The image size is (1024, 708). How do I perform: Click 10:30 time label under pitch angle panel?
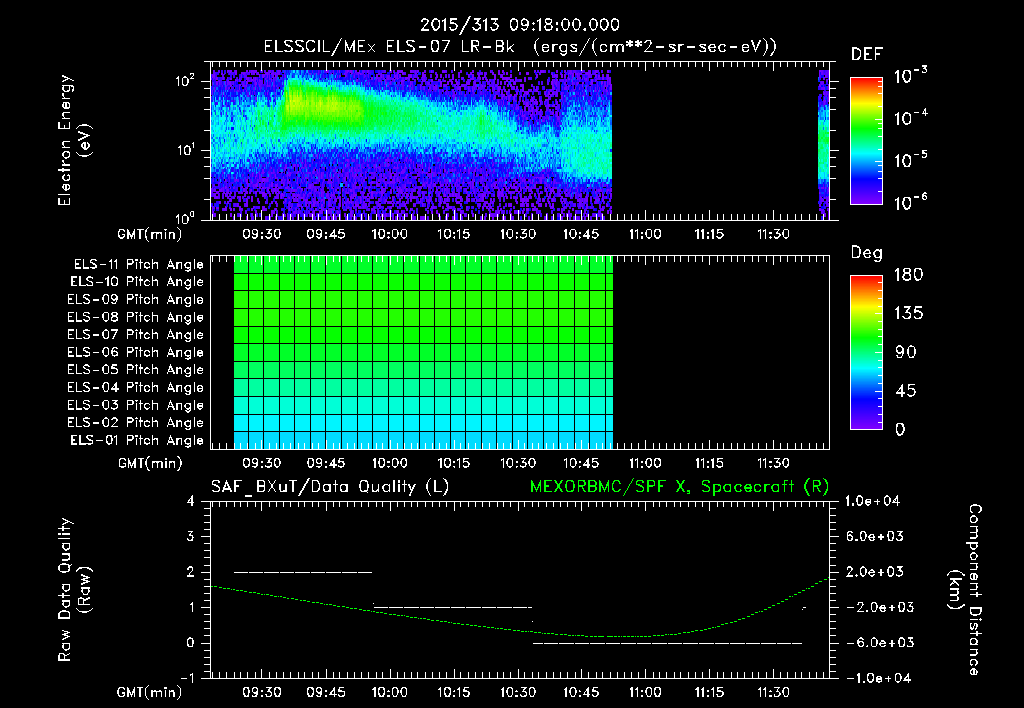518,464
